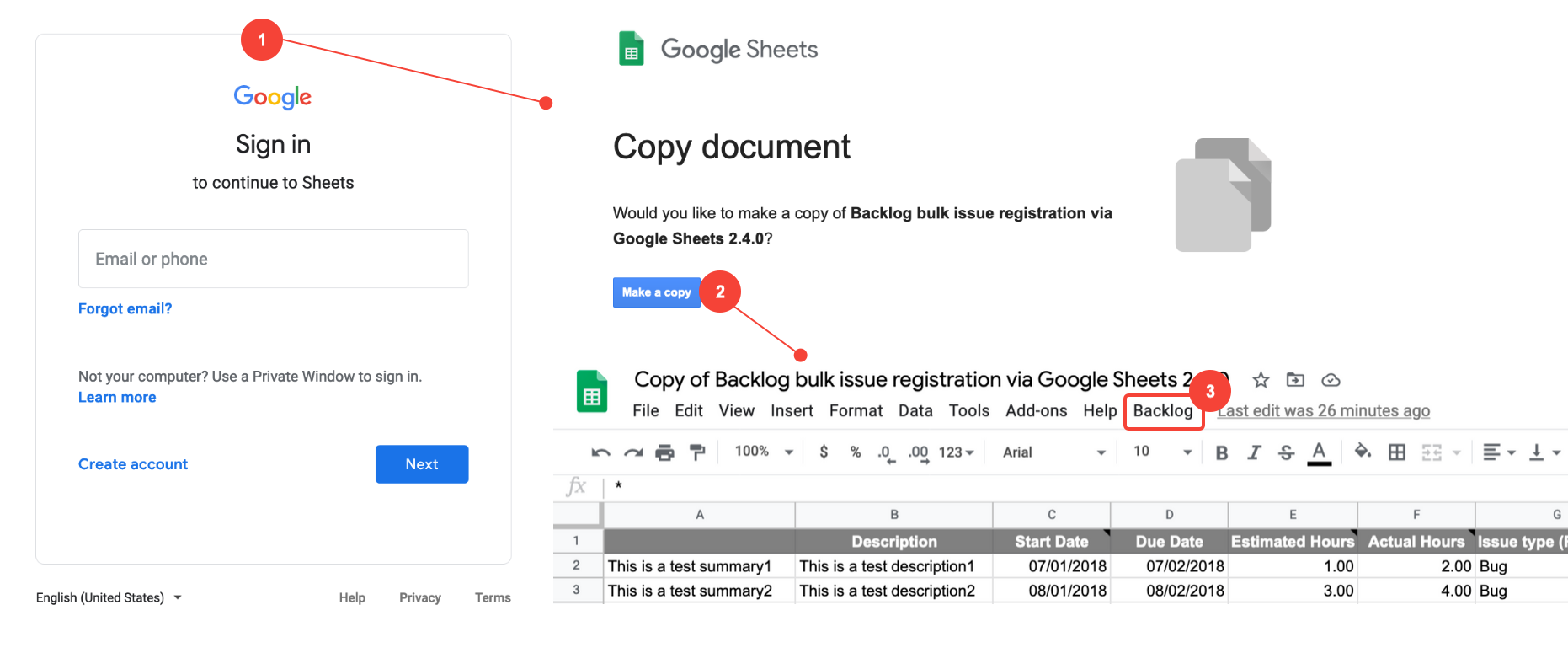This screenshot has width=1568, height=653.
Task: Click the Learn more link
Action: [x=117, y=398]
